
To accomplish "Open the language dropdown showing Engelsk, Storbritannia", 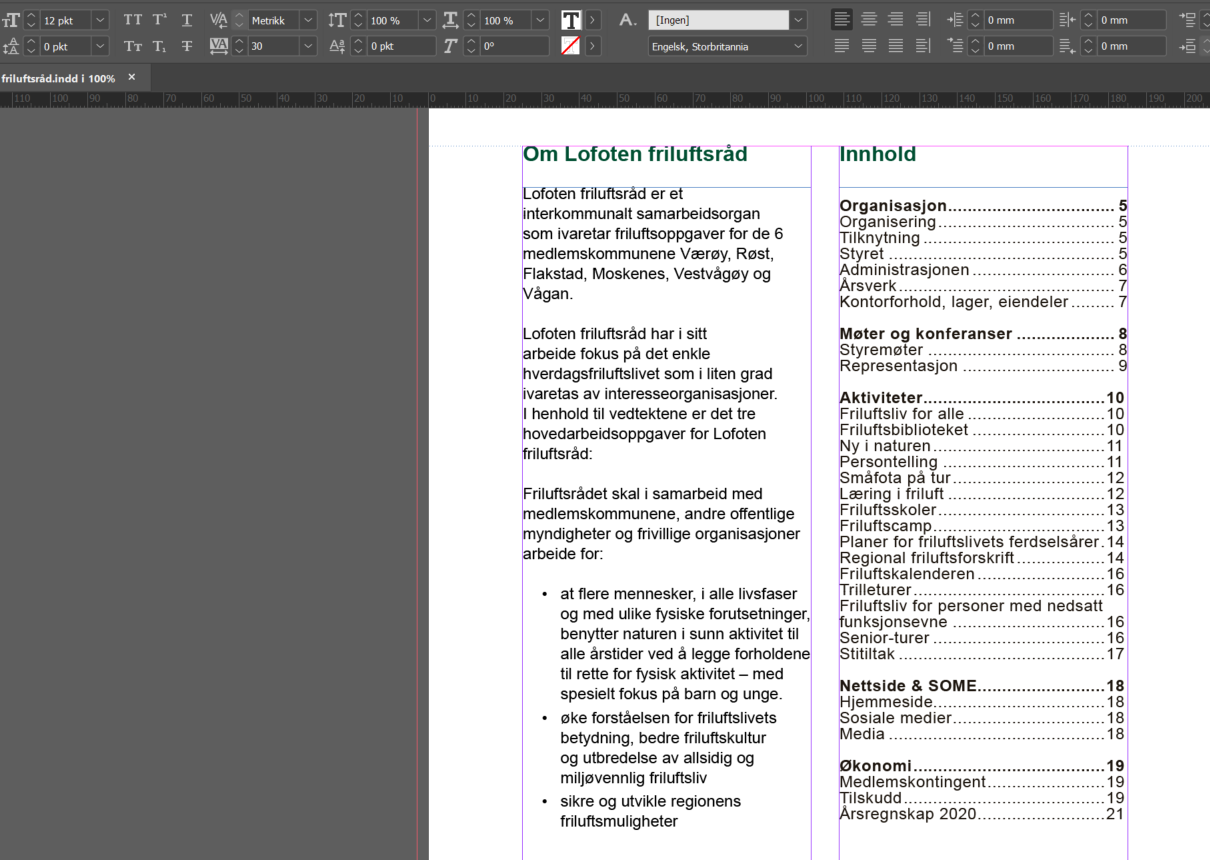I will coord(795,46).
